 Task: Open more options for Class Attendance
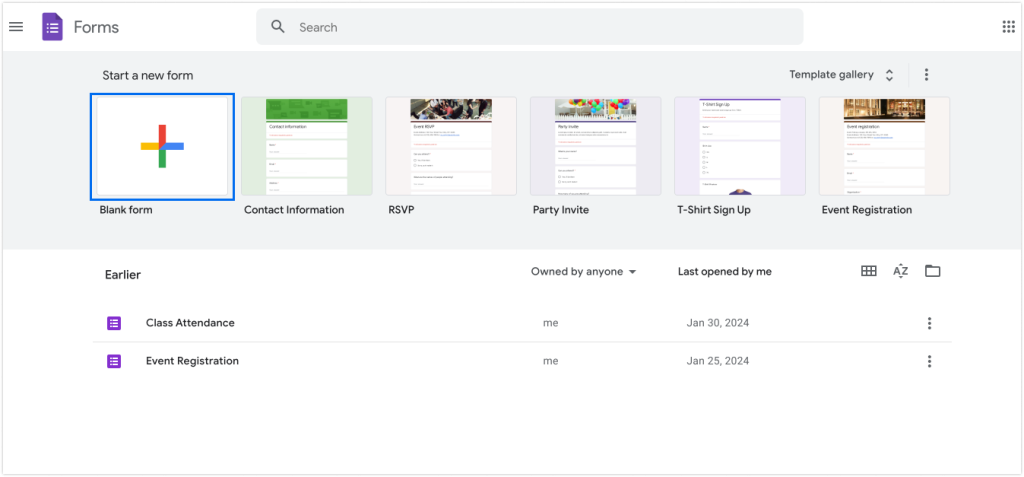tap(929, 323)
